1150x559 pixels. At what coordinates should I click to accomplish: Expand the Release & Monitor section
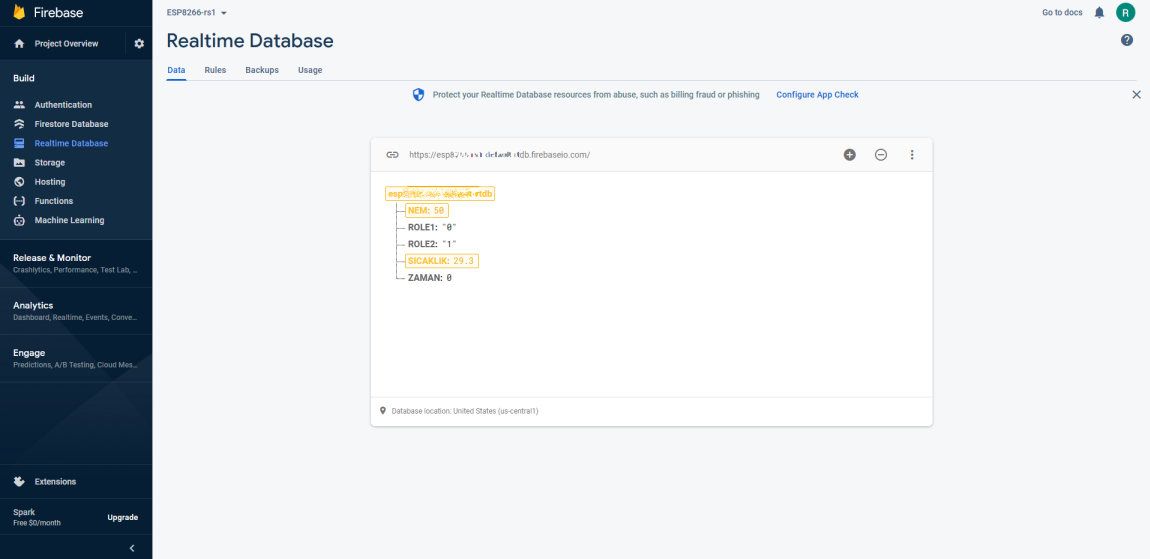[76, 263]
